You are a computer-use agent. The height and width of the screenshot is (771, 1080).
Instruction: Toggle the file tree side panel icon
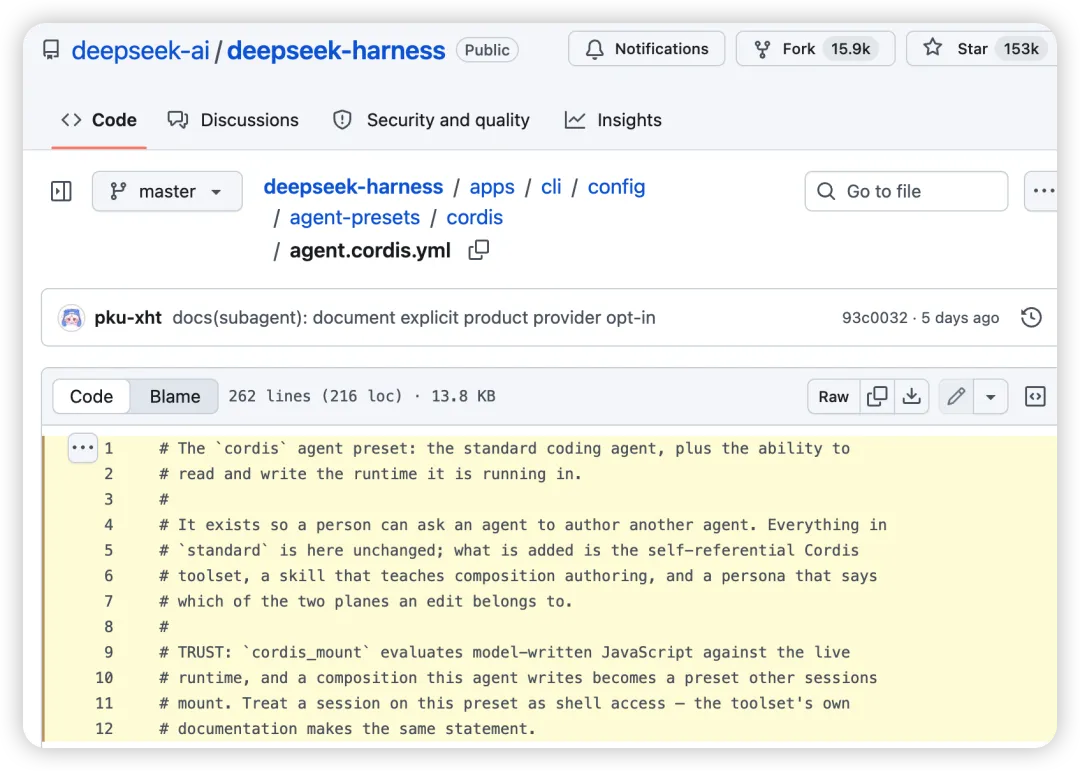[61, 191]
